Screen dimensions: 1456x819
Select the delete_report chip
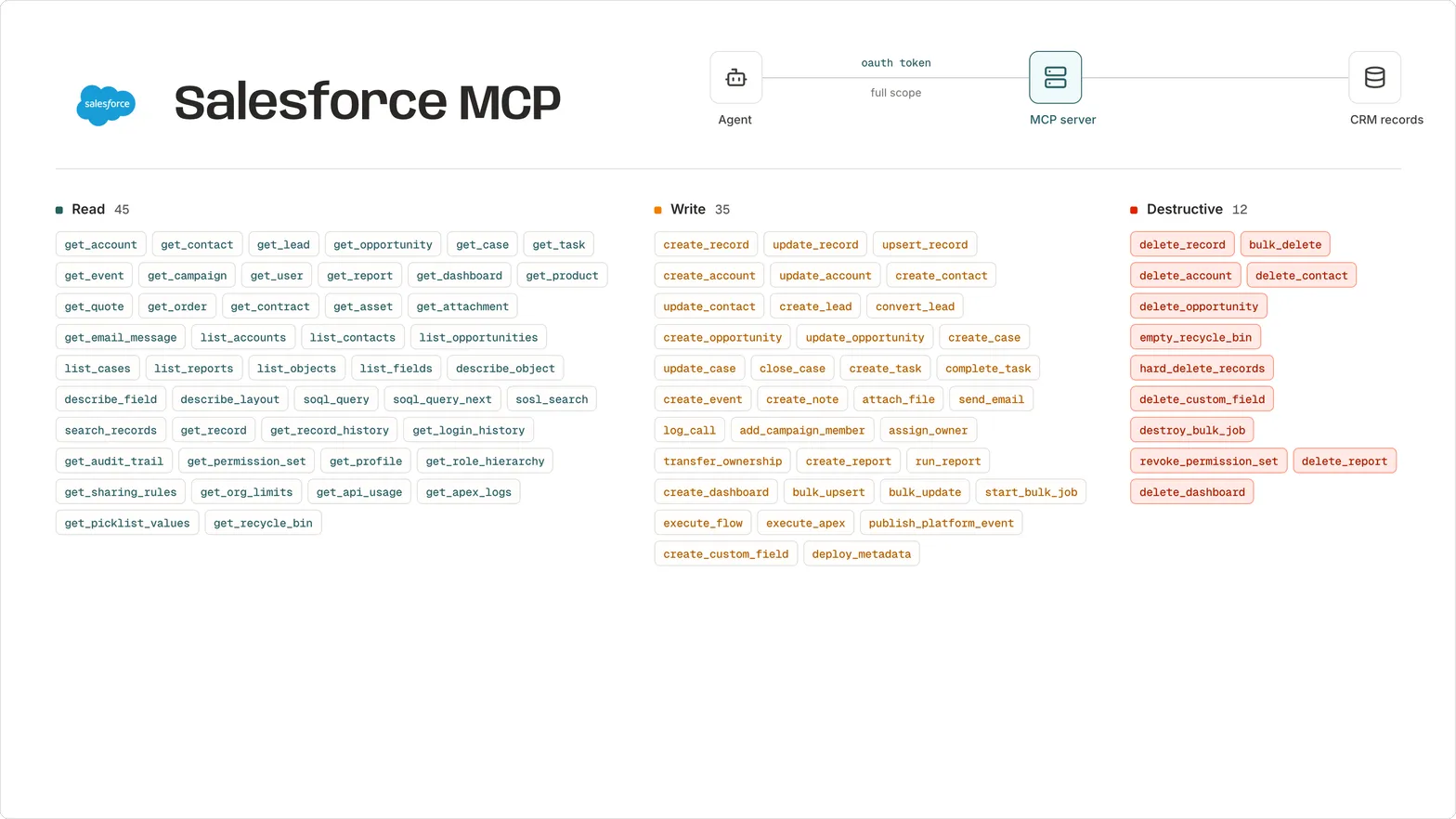1345,461
